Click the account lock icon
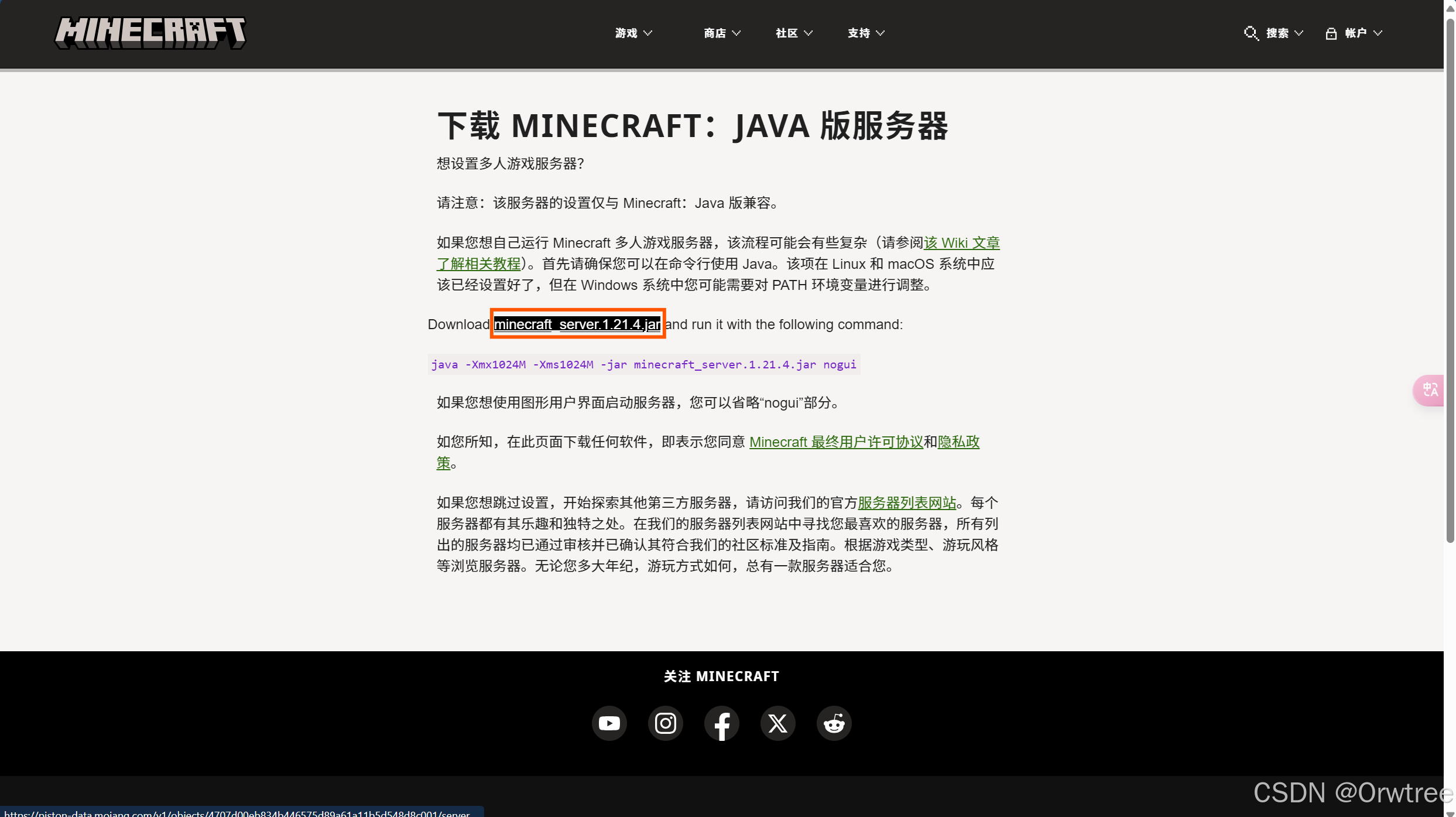The image size is (1456, 817). 1331,33
